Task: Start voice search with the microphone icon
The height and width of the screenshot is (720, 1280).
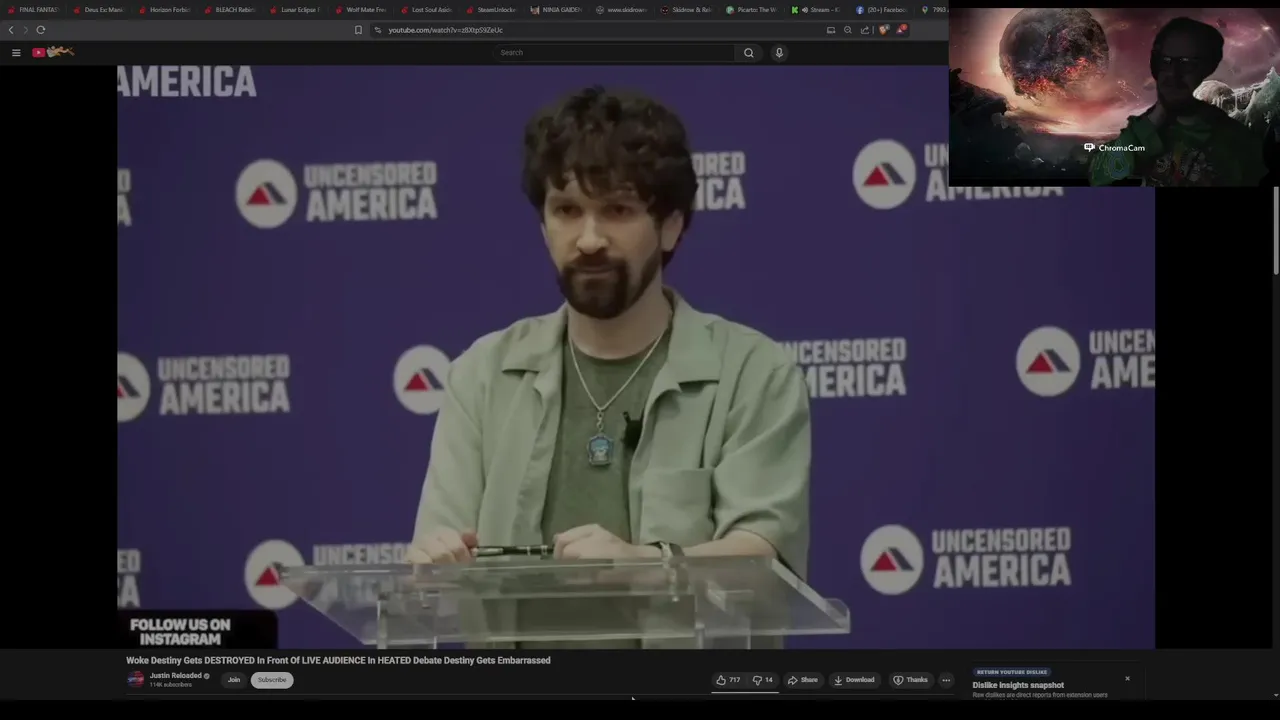Action: pos(779,52)
